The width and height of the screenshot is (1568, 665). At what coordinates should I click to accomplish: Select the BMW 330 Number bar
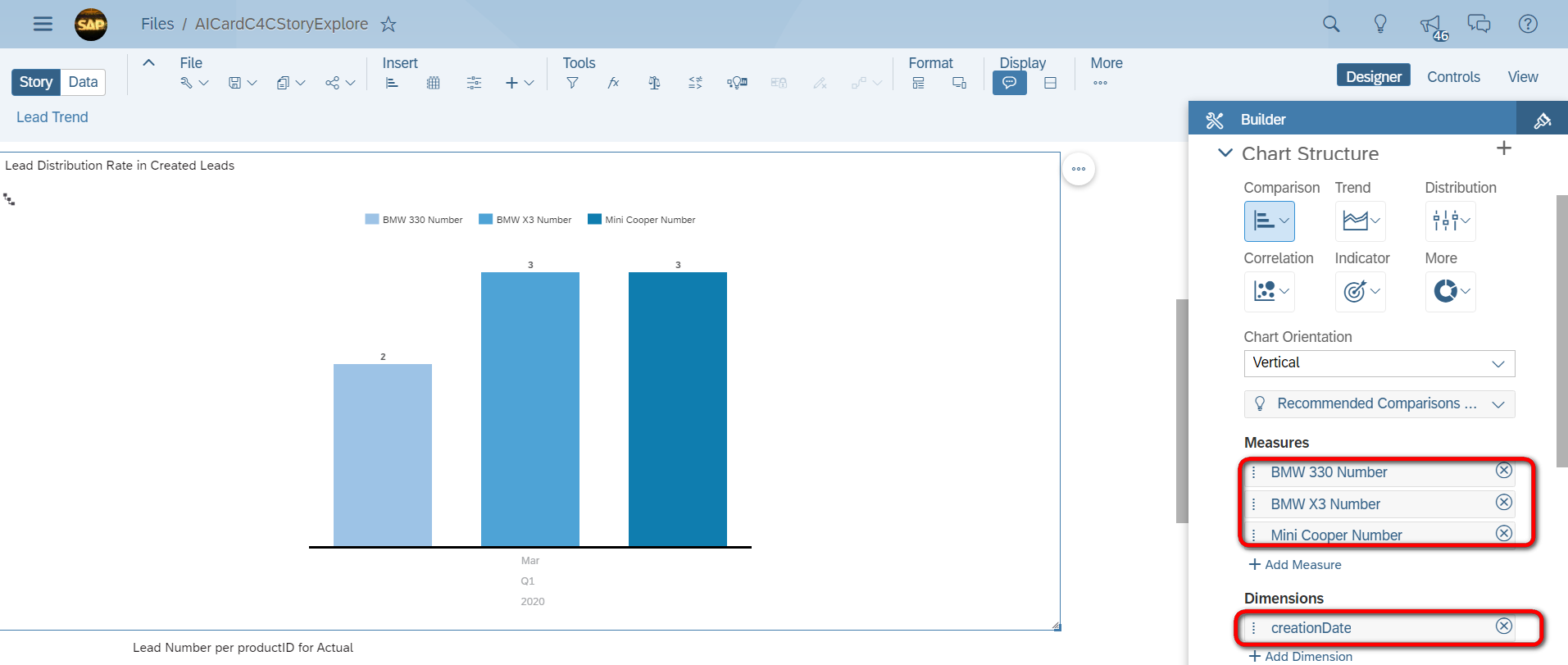pos(383,455)
